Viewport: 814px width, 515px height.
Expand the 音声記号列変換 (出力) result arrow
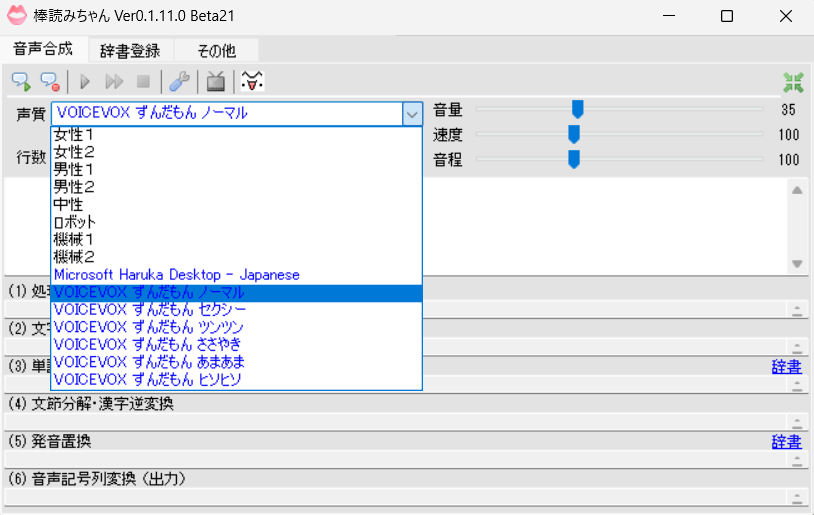(797, 498)
